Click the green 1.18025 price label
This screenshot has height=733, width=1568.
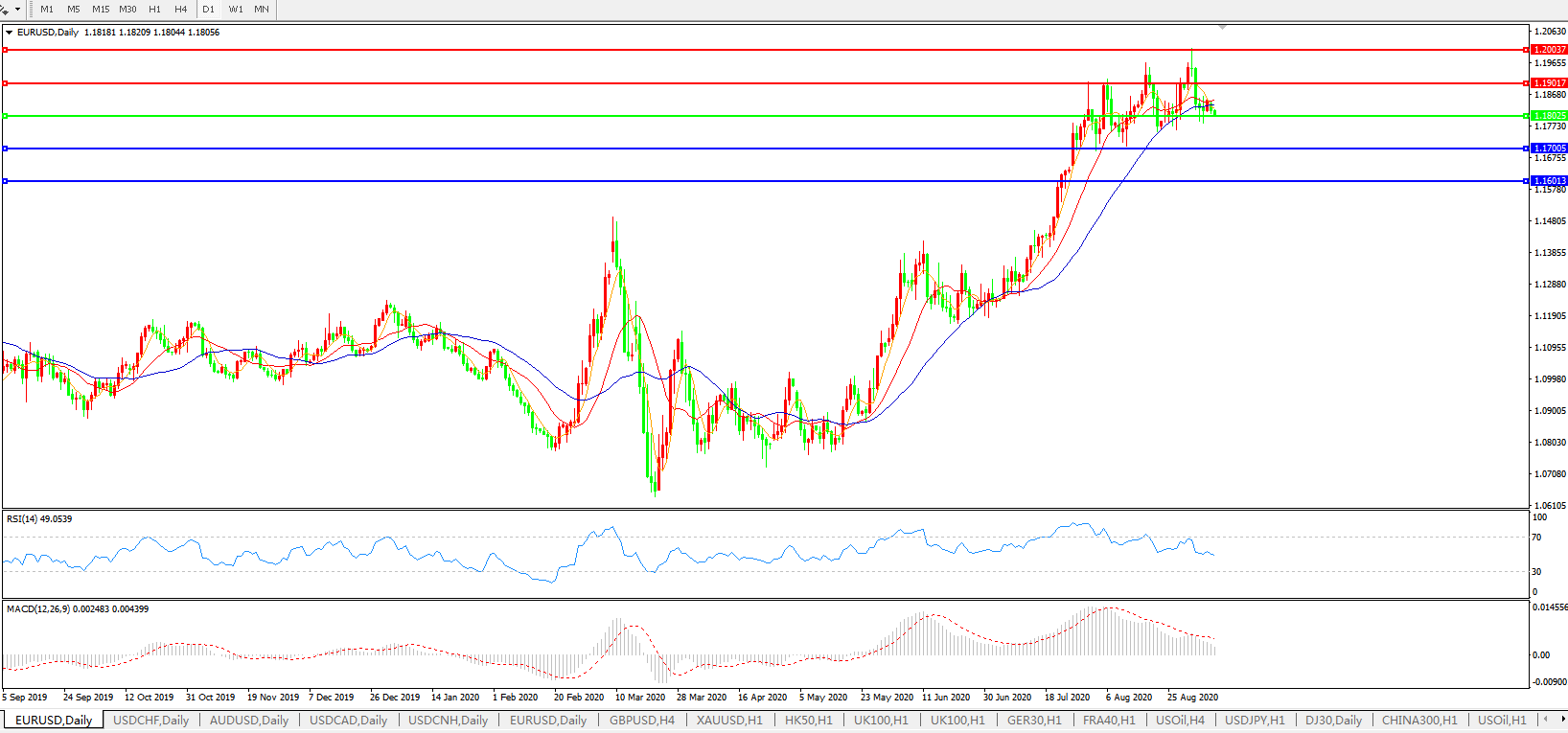(1550, 116)
